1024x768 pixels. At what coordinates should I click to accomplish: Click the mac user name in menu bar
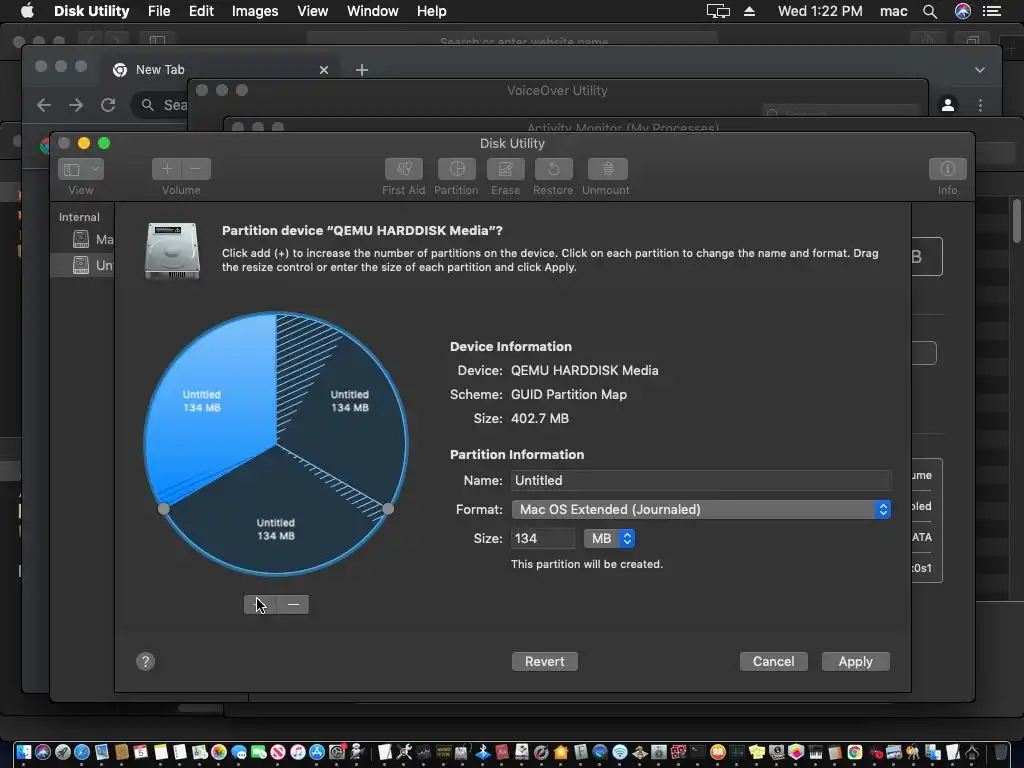coord(893,11)
